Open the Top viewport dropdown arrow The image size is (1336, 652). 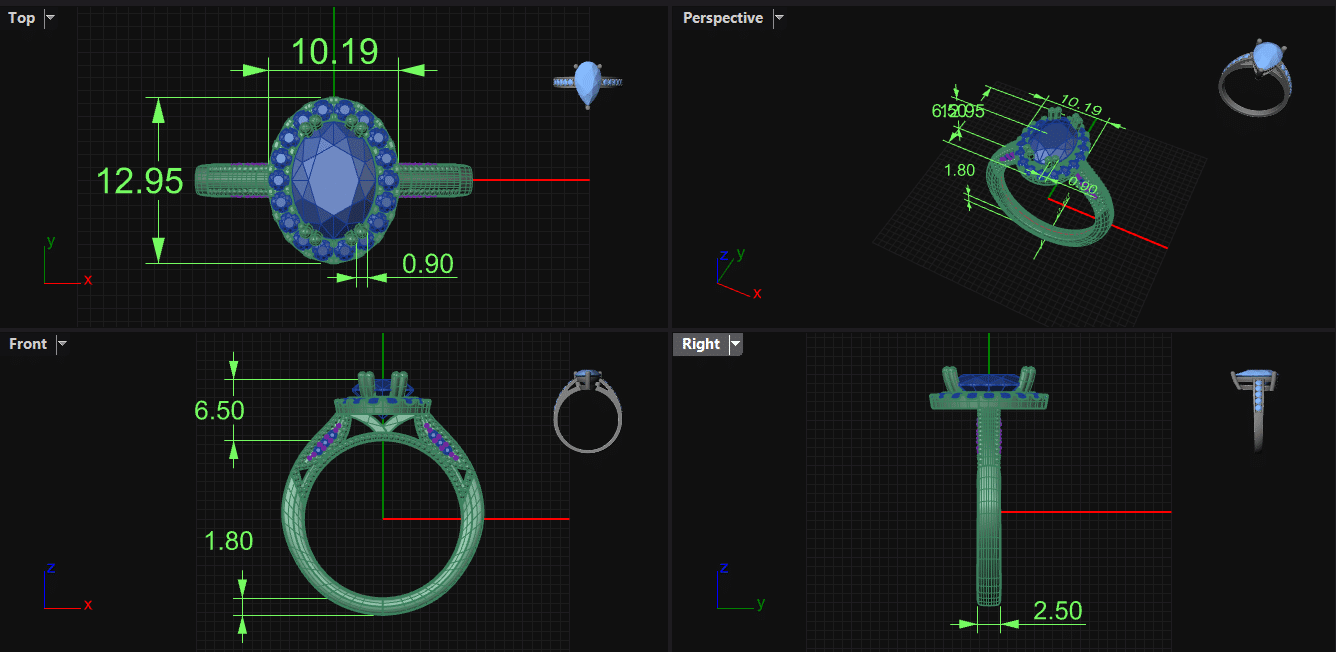point(50,18)
